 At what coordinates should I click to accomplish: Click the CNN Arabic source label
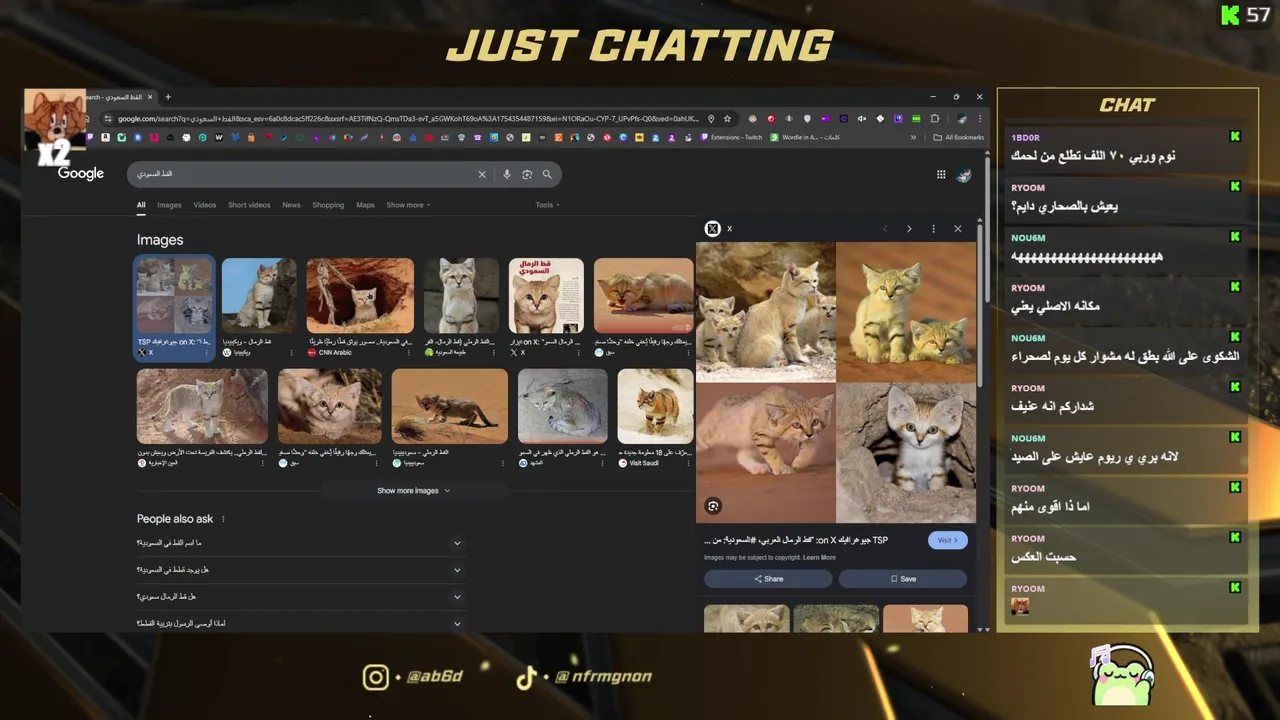[335, 352]
